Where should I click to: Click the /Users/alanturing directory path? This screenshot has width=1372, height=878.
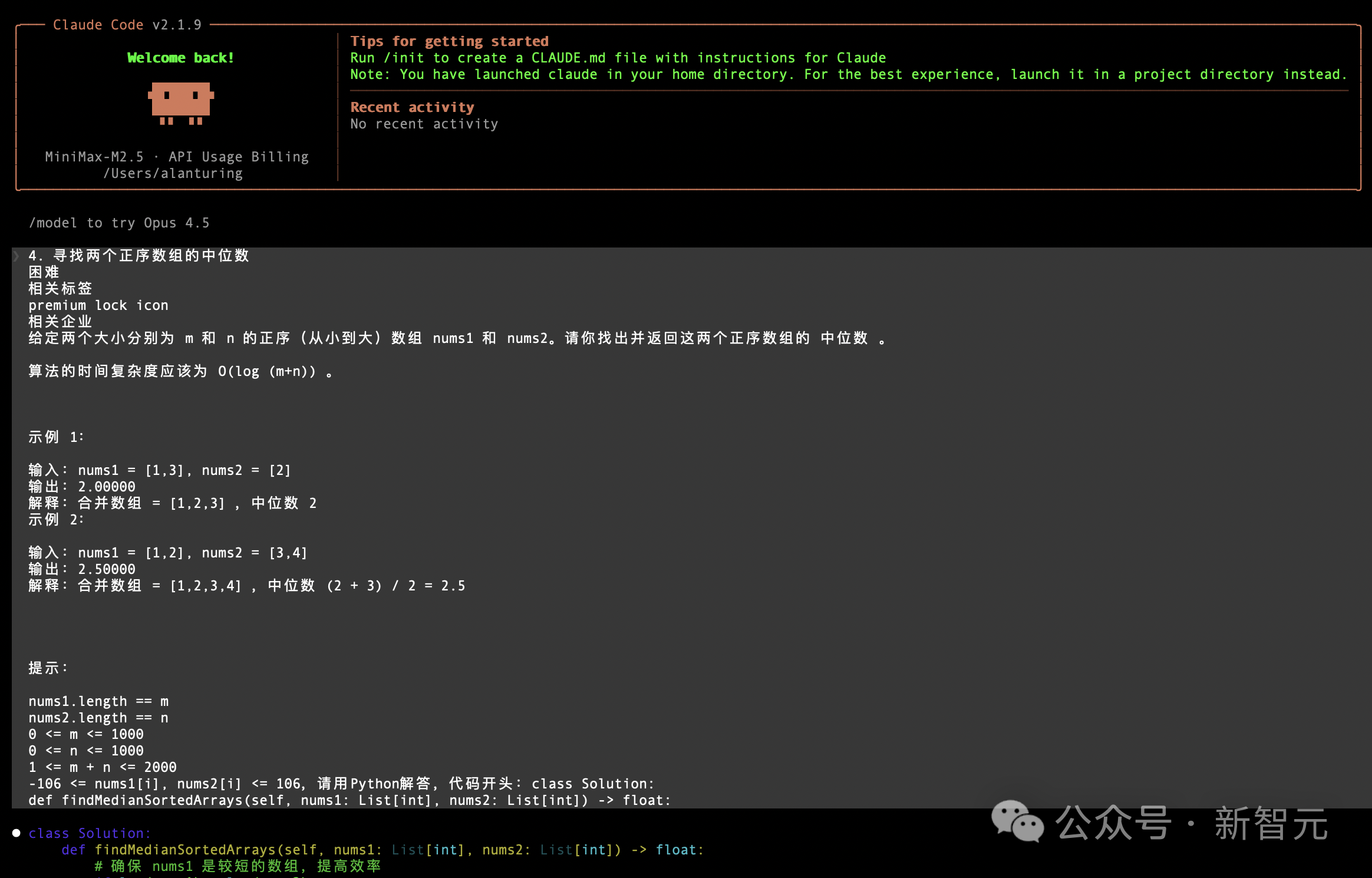pos(173,173)
